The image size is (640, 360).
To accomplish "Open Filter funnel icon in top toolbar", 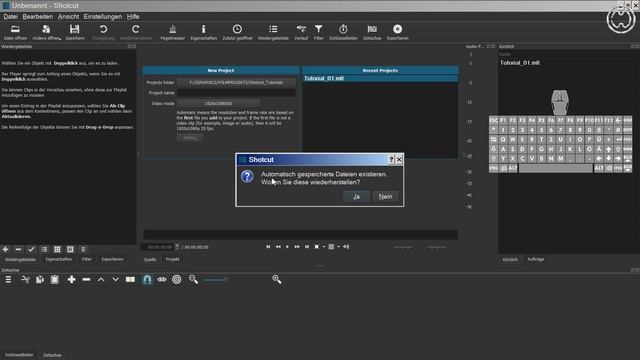I will tap(318, 32).
